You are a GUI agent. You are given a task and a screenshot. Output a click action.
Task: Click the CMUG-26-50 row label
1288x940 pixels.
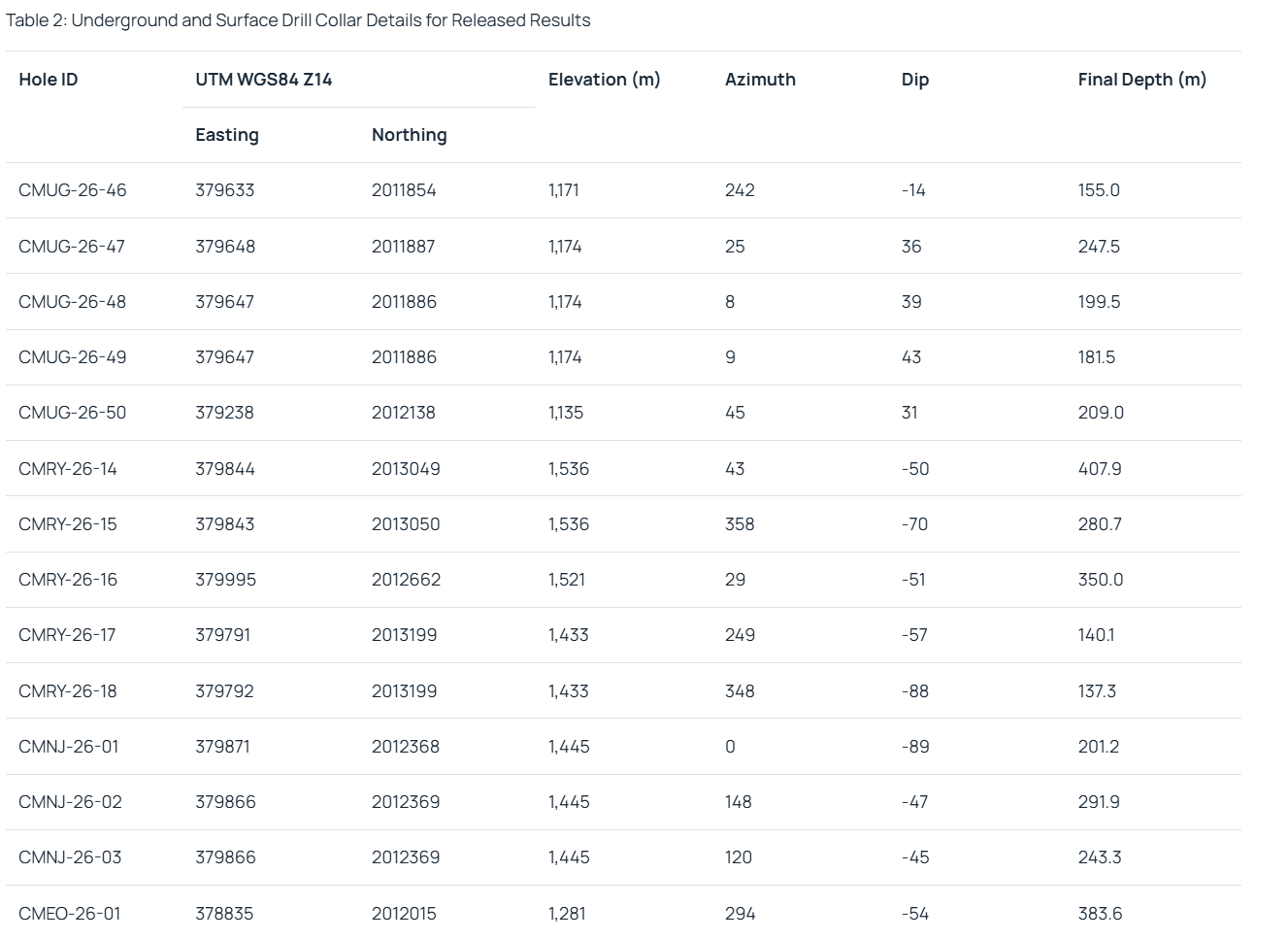[73, 413]
